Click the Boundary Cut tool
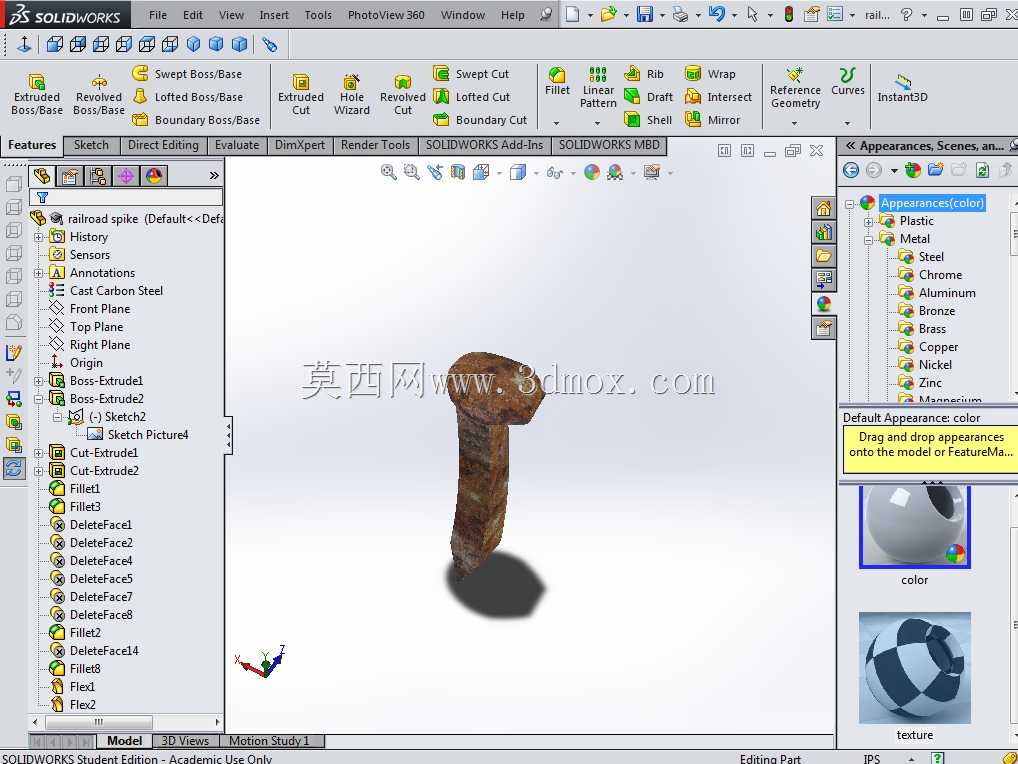The width and height of the screenshot is (1018, 764). click(x=480, y=119)
